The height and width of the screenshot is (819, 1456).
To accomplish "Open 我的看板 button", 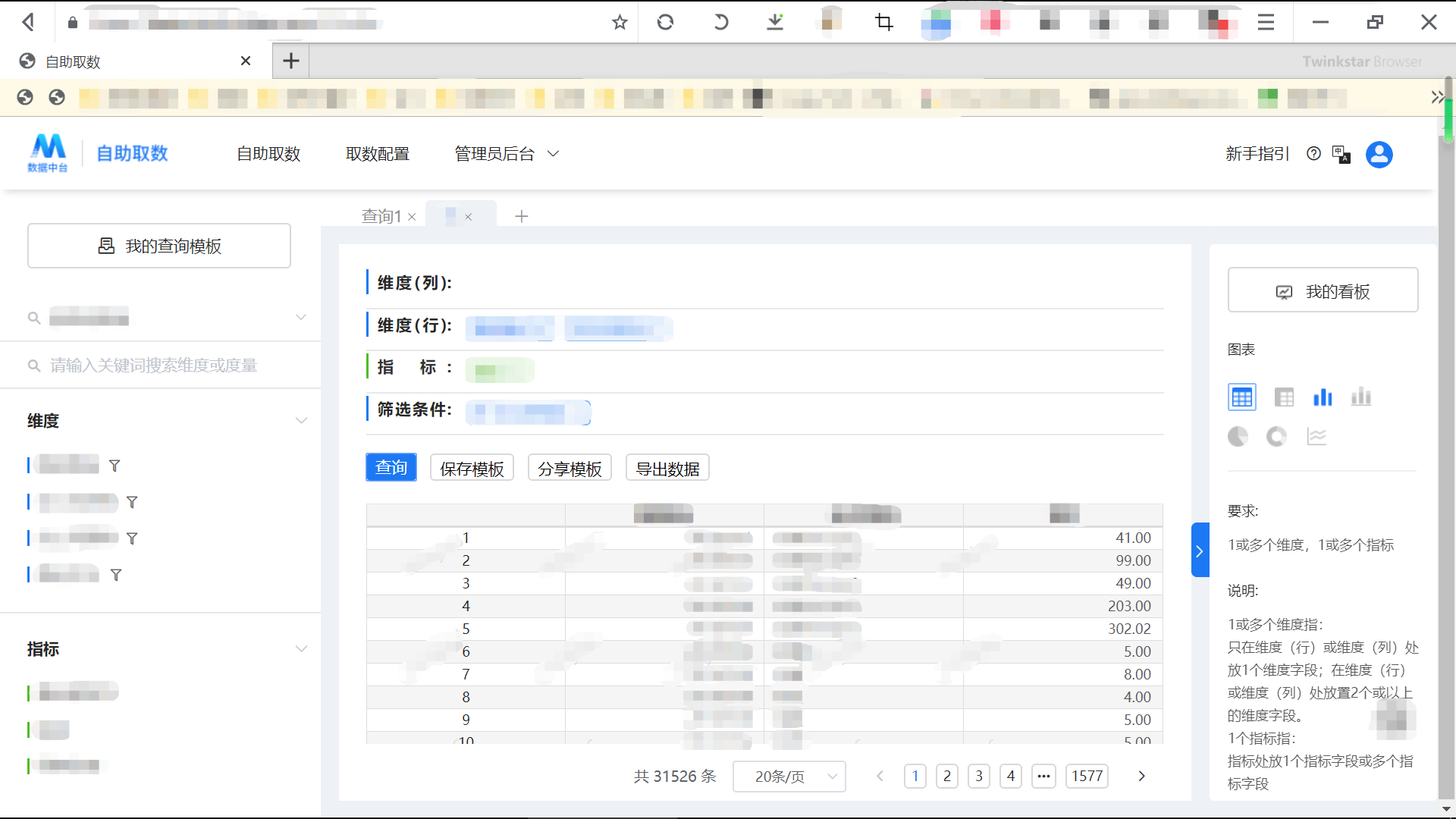I will tap(1323, 290).
